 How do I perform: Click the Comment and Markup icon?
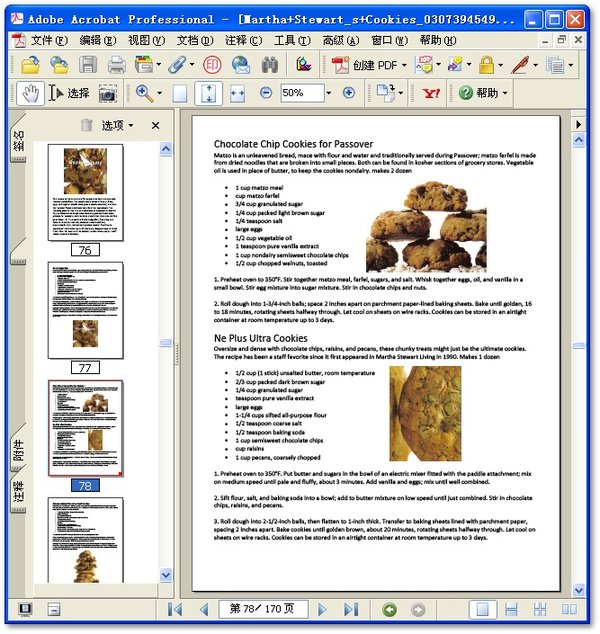(x=423, y=65)
